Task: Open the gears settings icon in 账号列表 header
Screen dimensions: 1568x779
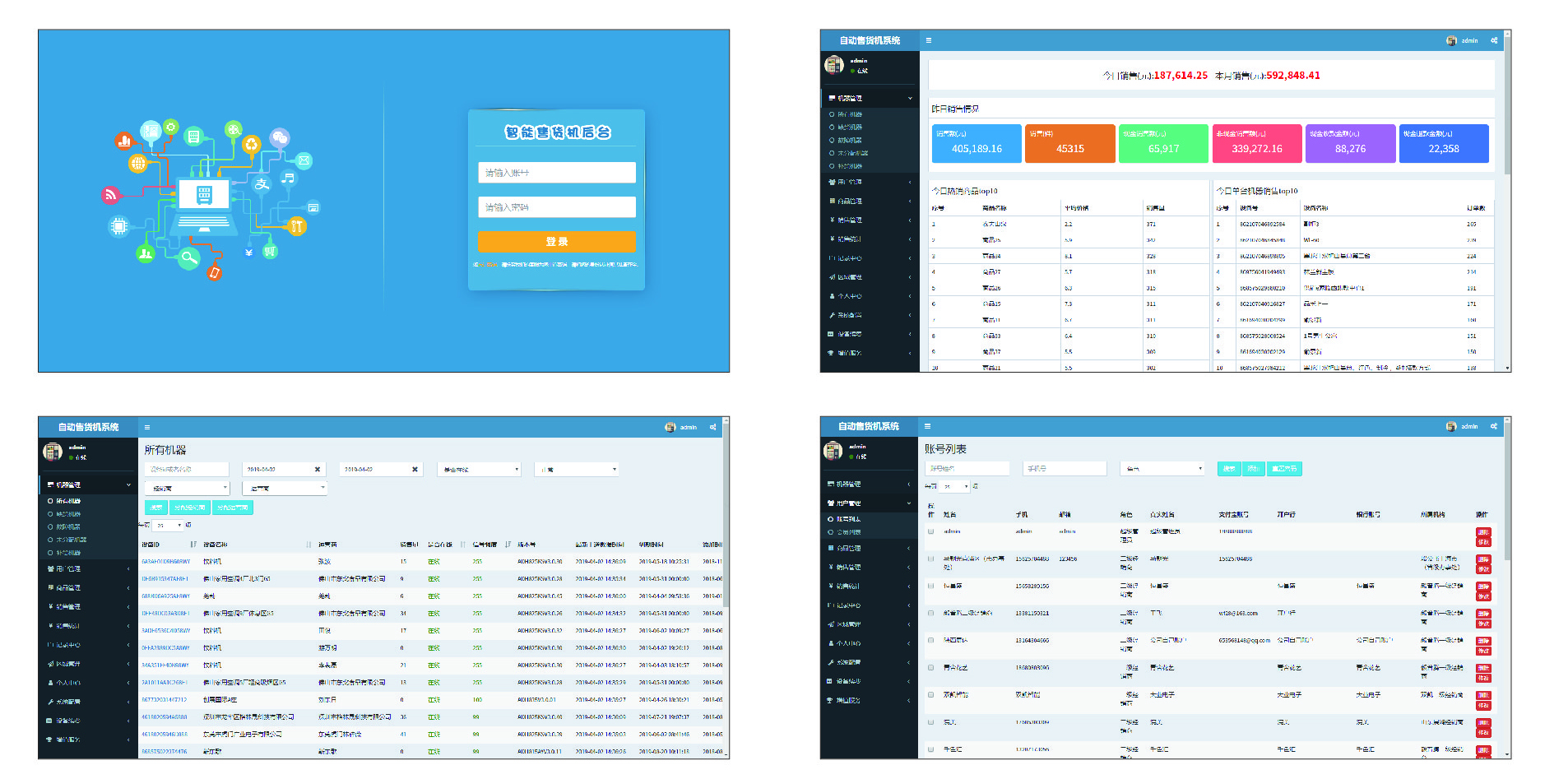Action: [x=1494, y=426]
